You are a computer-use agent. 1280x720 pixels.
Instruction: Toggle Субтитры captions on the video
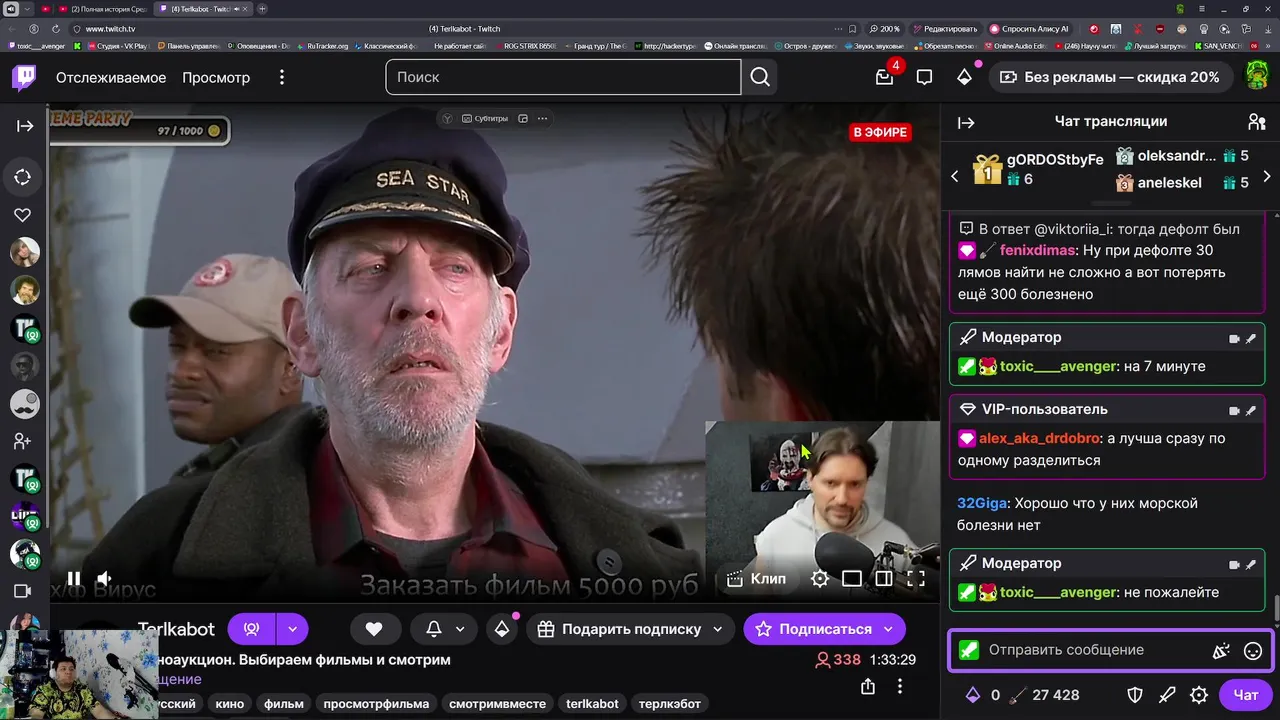[485, 118]
